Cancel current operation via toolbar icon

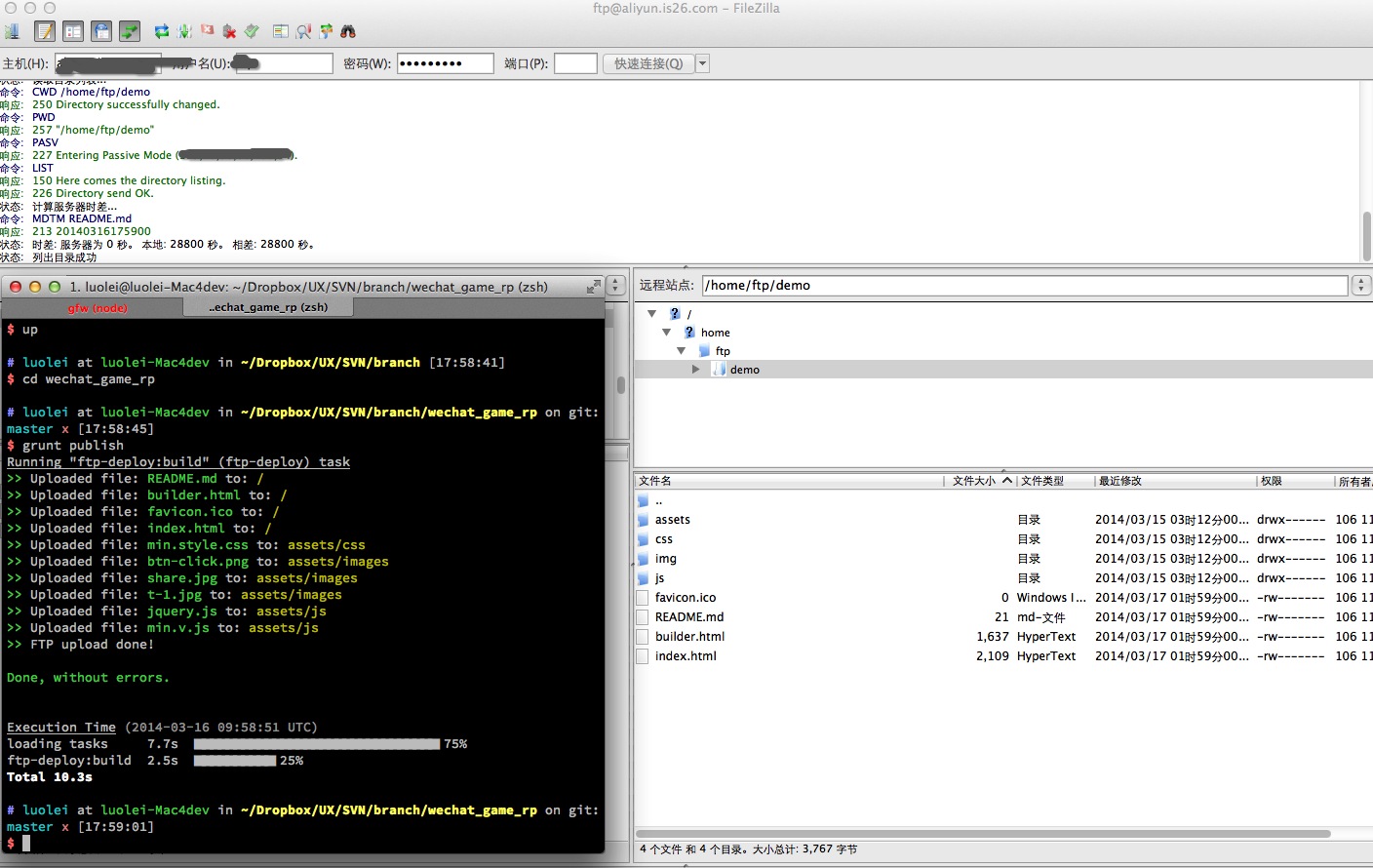click(x=207, y=31)
